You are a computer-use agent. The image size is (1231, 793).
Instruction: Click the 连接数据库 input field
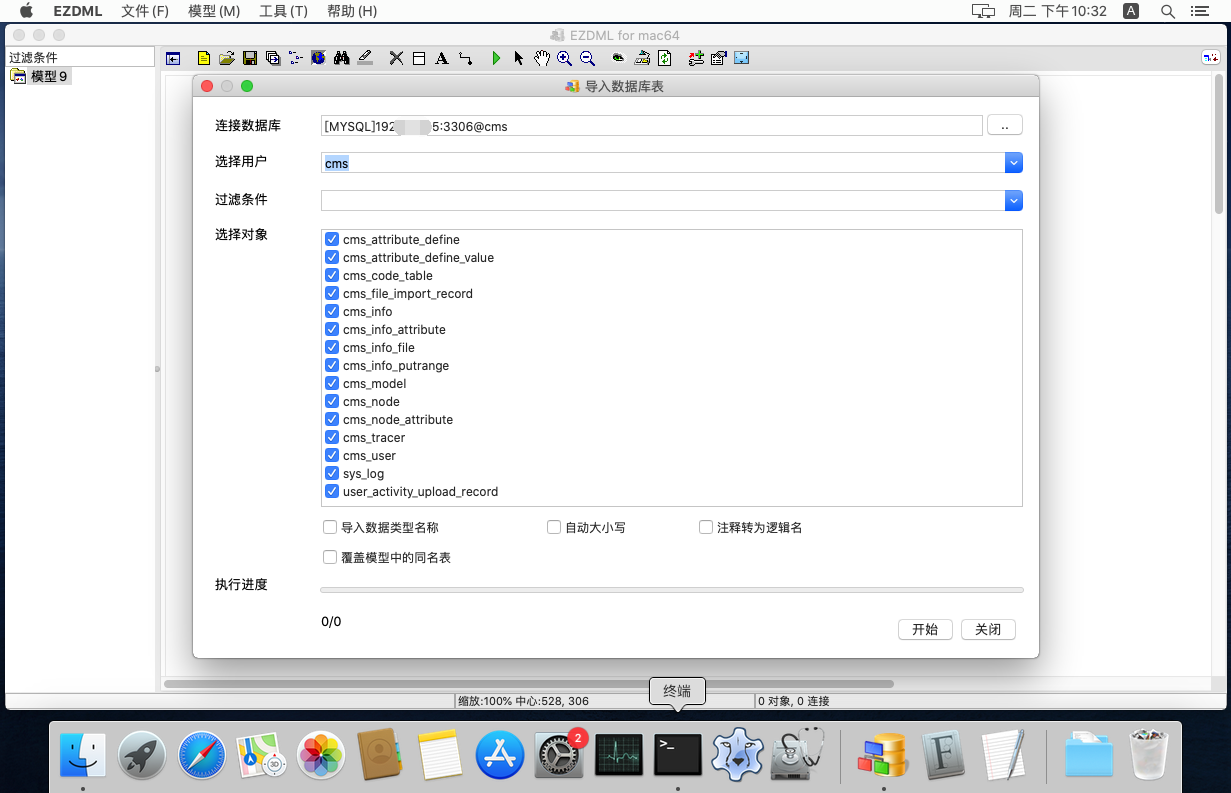(x=652, y=125)
